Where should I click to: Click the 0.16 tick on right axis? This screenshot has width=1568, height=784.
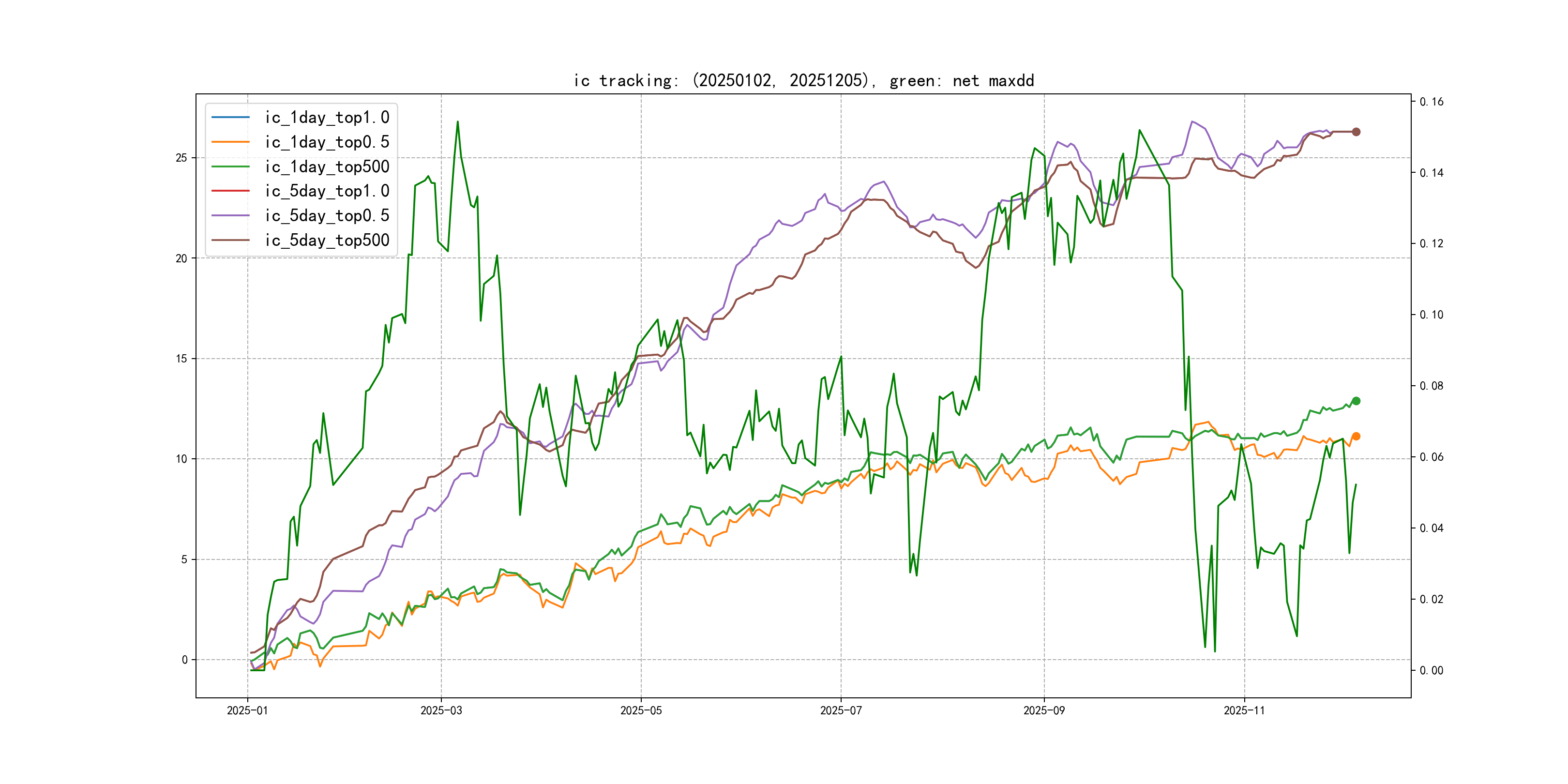pyautogui.click(x=1431, y=102)
